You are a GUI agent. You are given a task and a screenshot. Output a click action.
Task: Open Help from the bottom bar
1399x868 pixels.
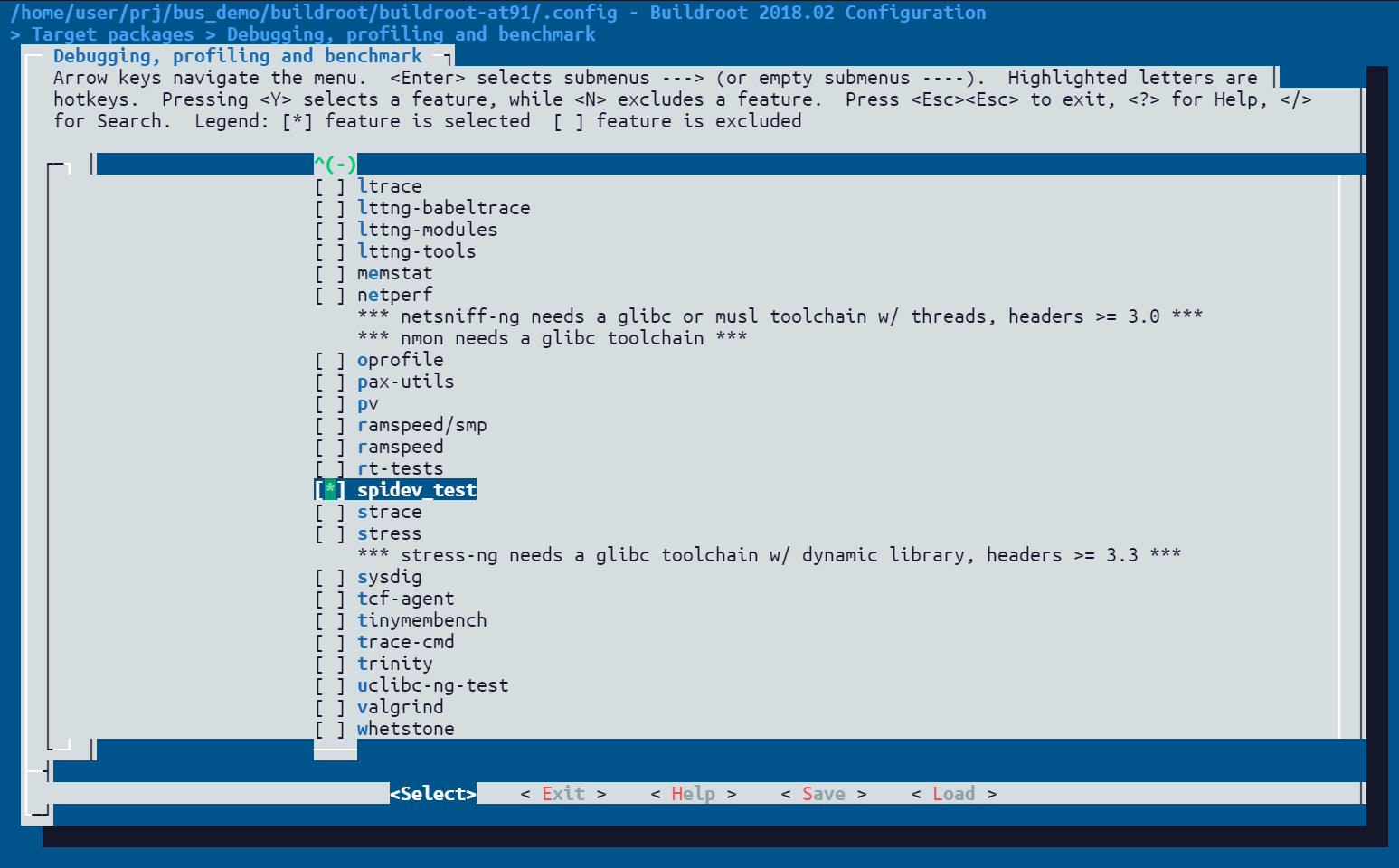(x=693, y=794)
